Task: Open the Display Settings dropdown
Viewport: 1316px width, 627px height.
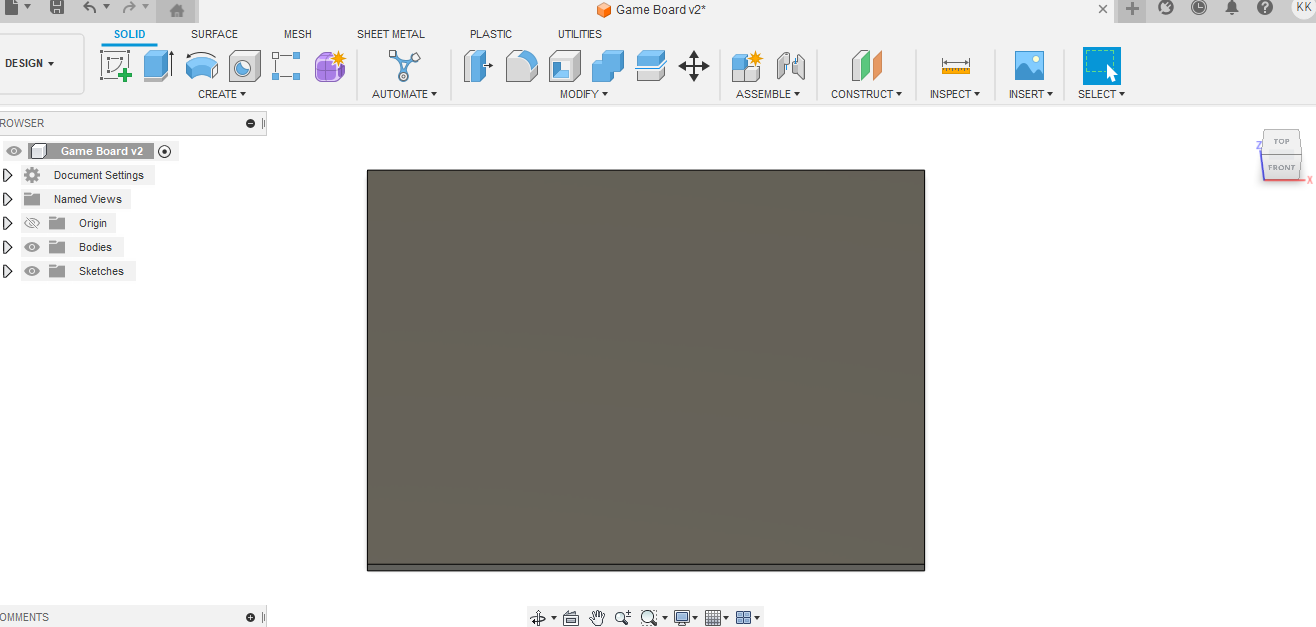Action: (x=686, y=618)
